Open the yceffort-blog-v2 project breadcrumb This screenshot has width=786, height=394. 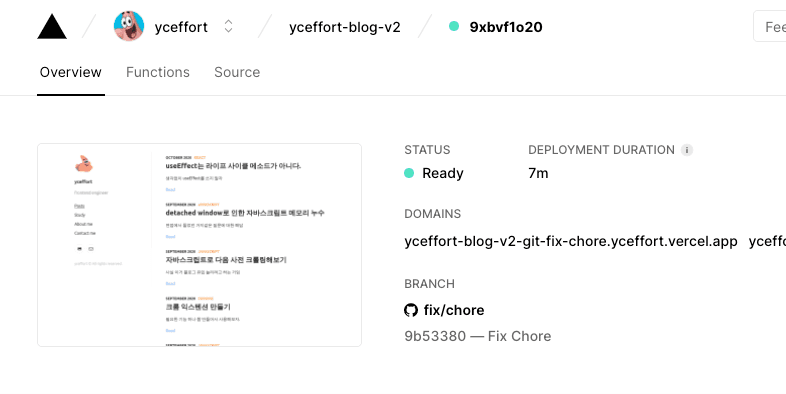click(x=345, y=27)
